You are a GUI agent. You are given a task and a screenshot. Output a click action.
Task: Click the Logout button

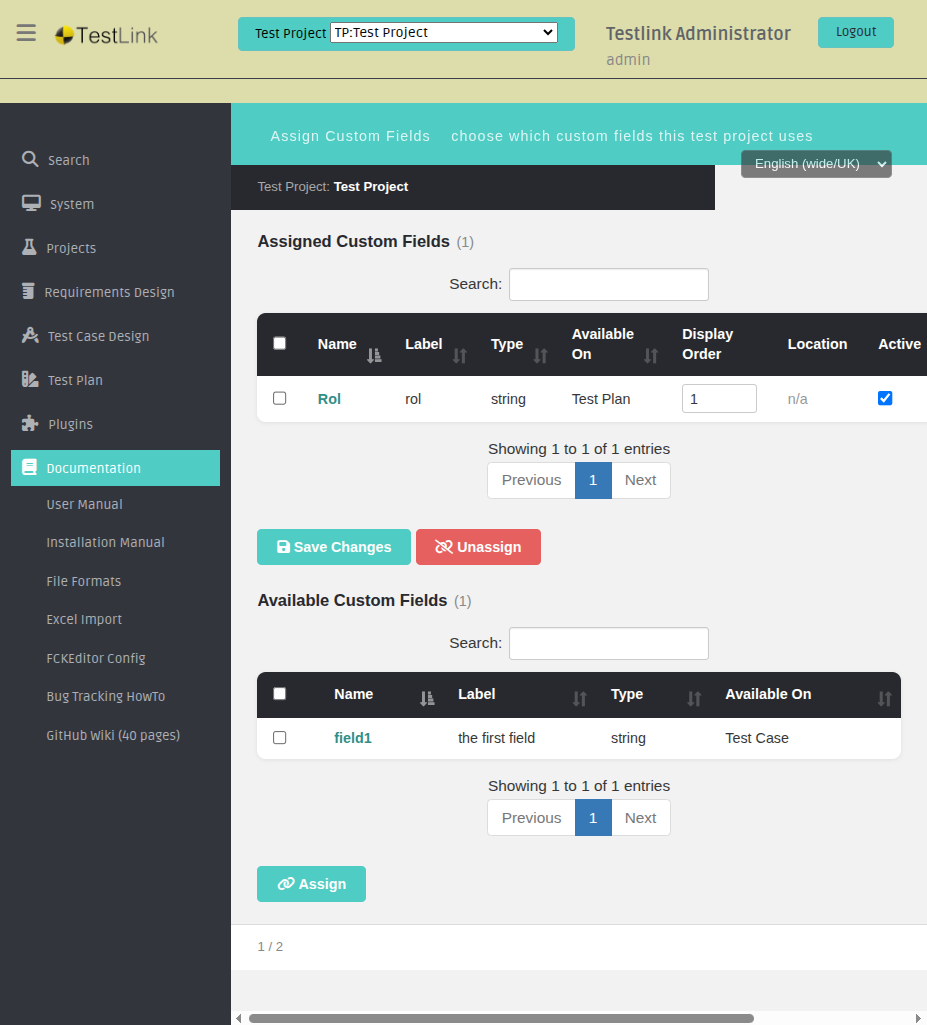856,32
